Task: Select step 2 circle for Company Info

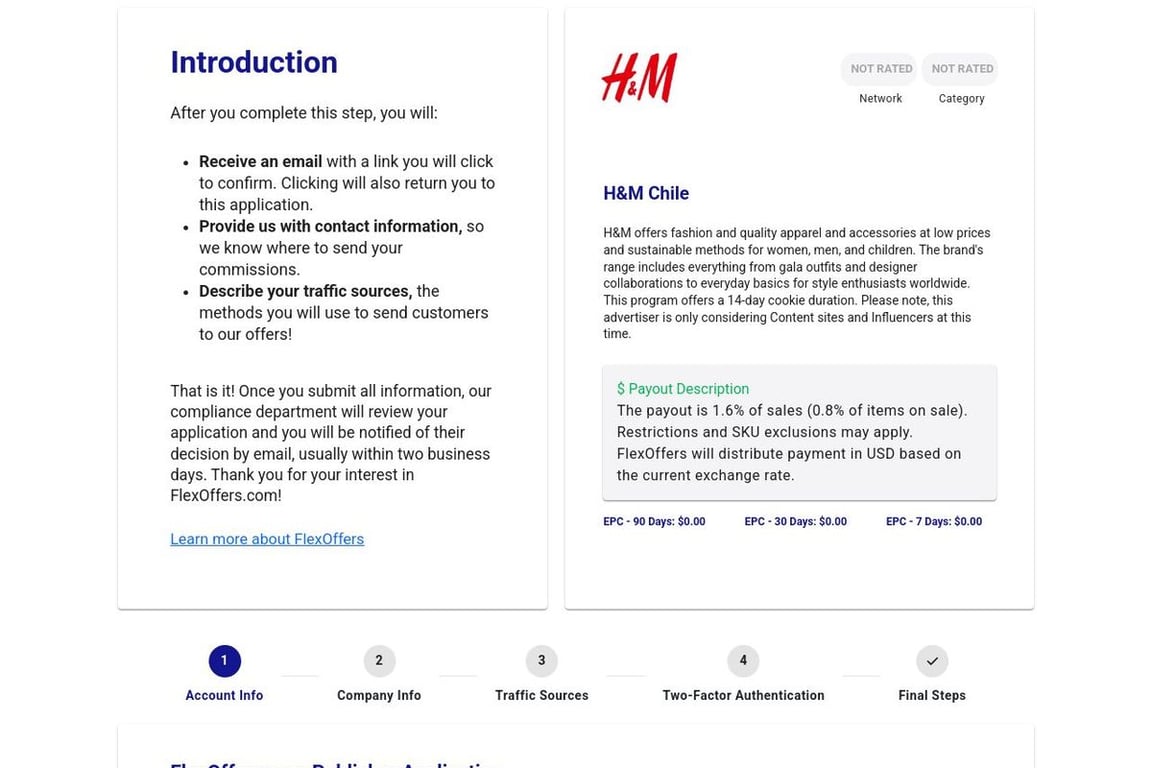Action: click(379, 661)
